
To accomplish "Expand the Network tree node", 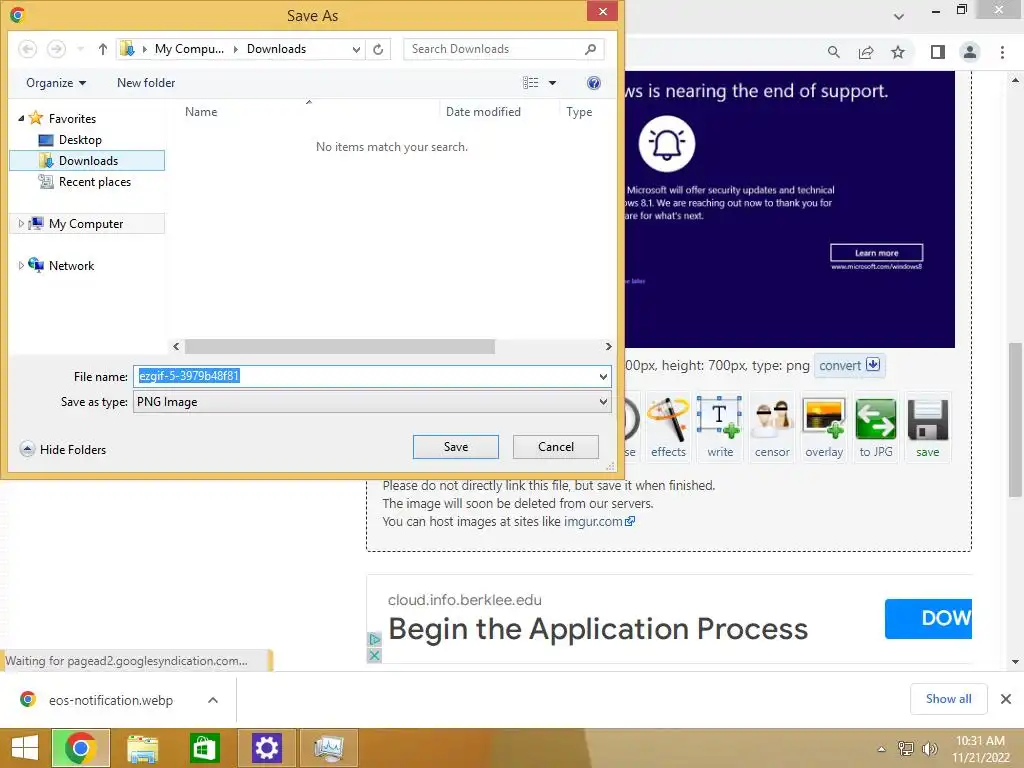I will click(21, 266).
